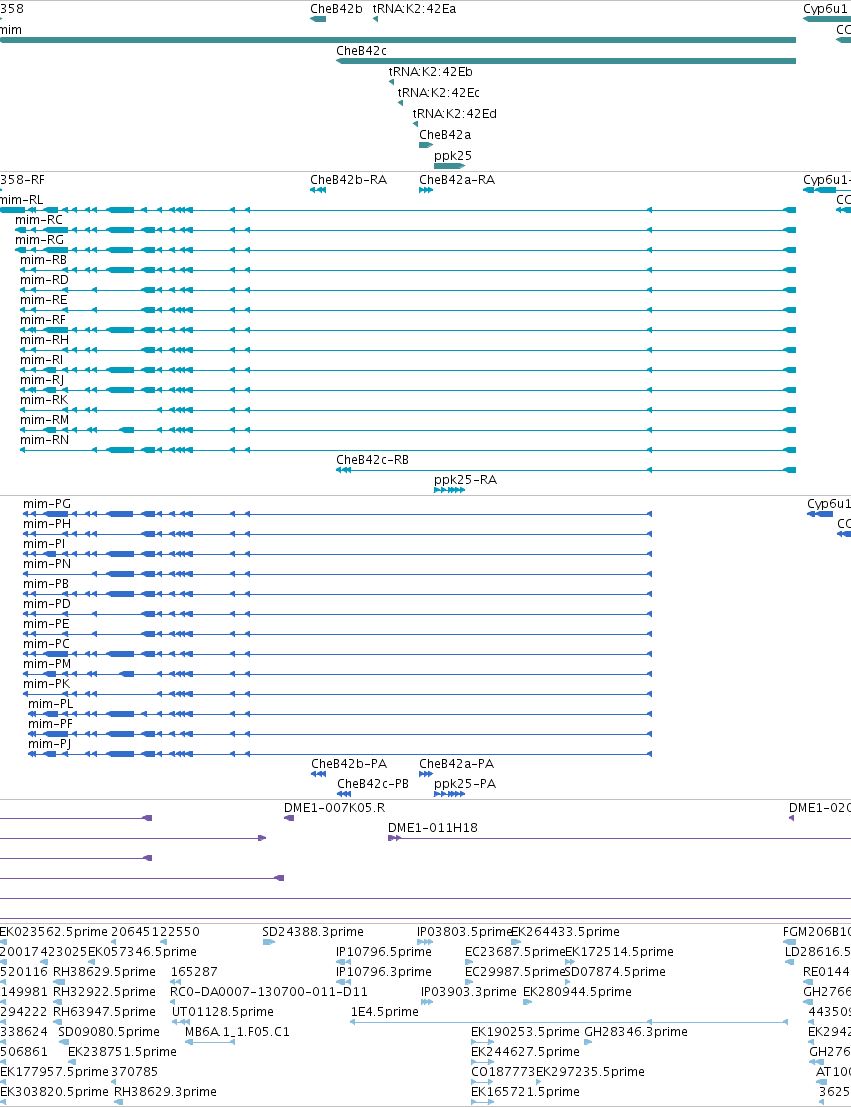This screenshot has height=1107, width=851.
Task: Click the tRNA:K2:42Ec gene label
Action: click(x=439, y=93)
